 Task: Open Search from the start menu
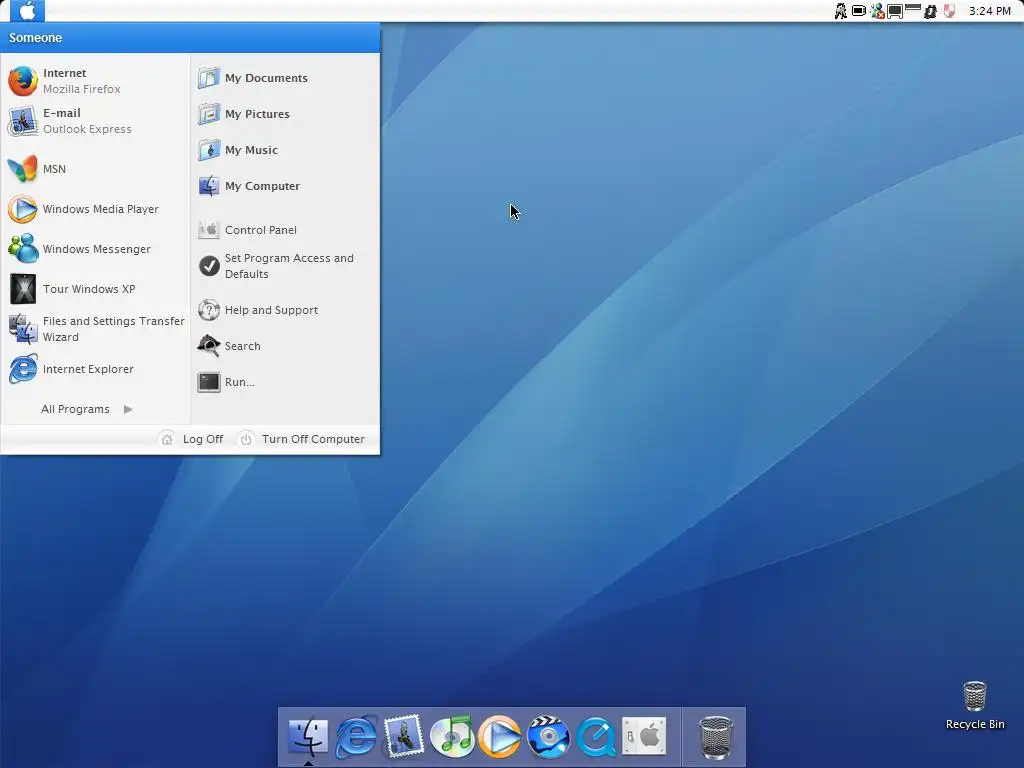pyautogui.click(x=285, y=346)
